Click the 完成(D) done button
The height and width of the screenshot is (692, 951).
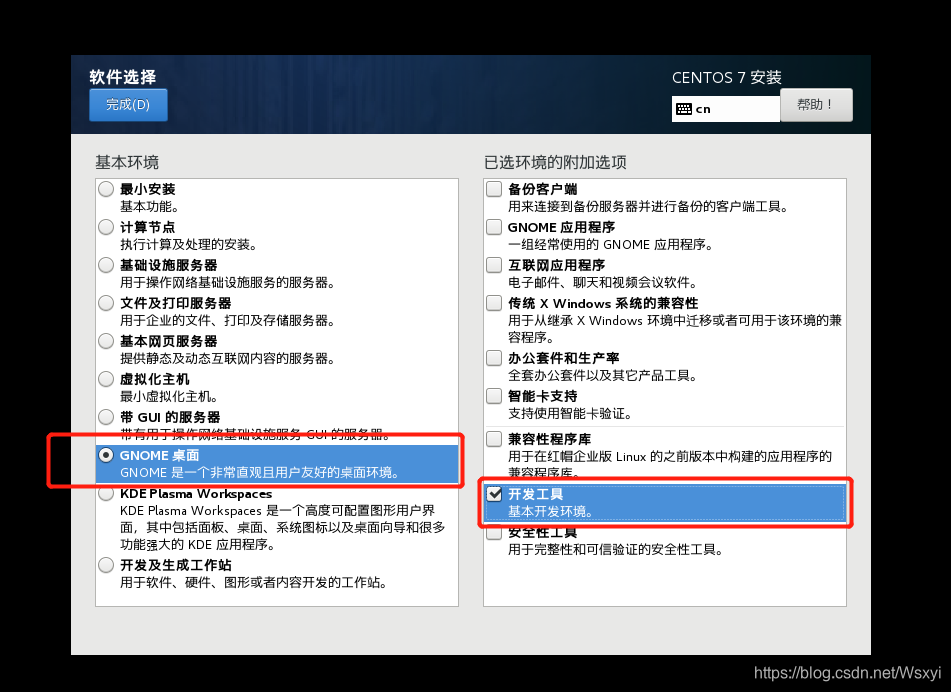(128, 105)
